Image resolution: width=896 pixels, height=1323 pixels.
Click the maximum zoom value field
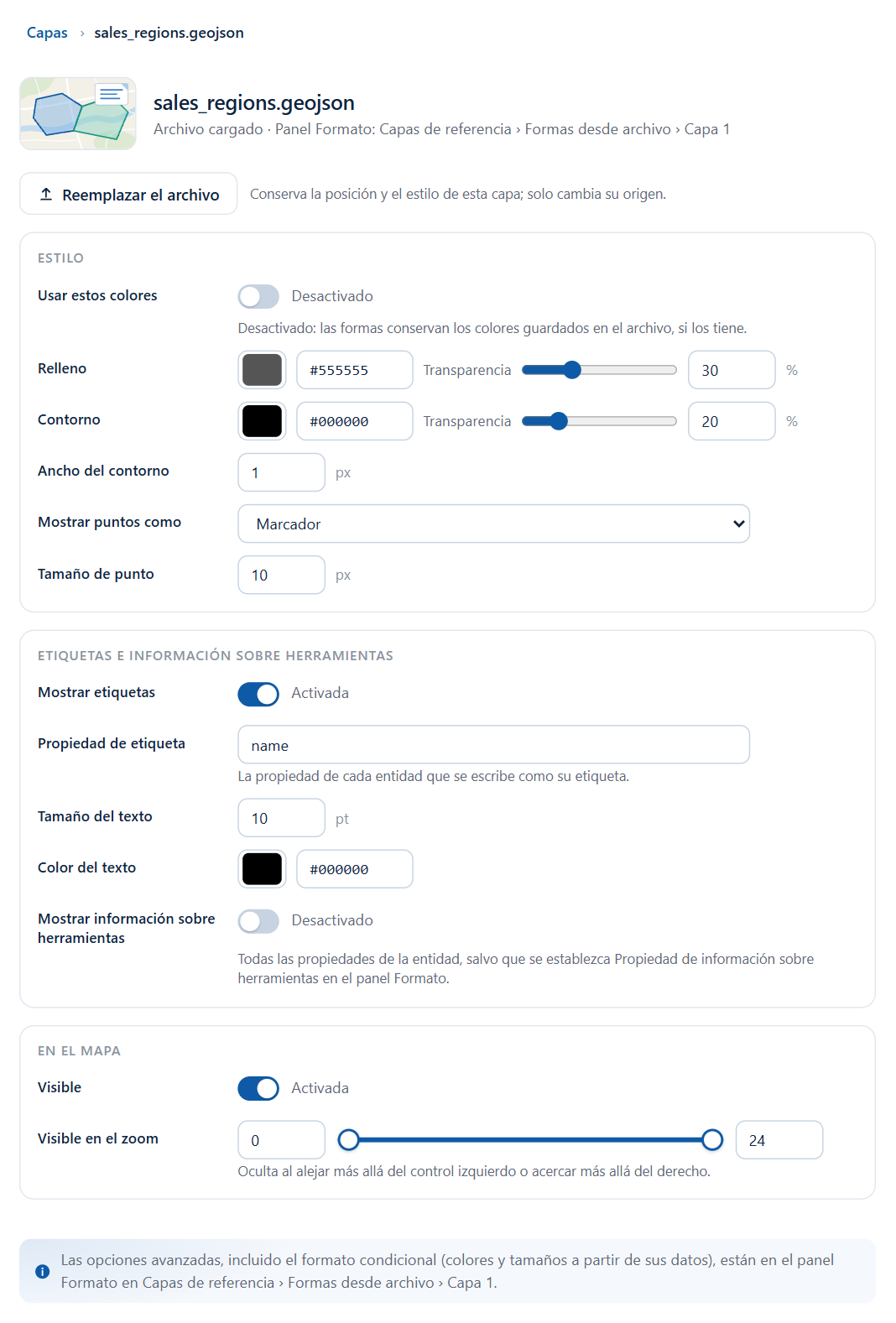tap(779, 1140)
